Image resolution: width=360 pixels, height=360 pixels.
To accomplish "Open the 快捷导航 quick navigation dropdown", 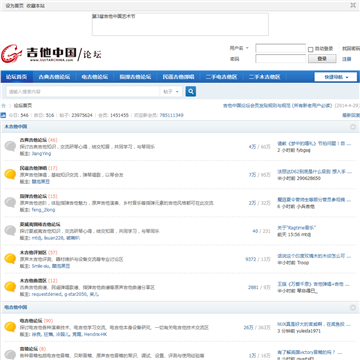I will point(336,77).
